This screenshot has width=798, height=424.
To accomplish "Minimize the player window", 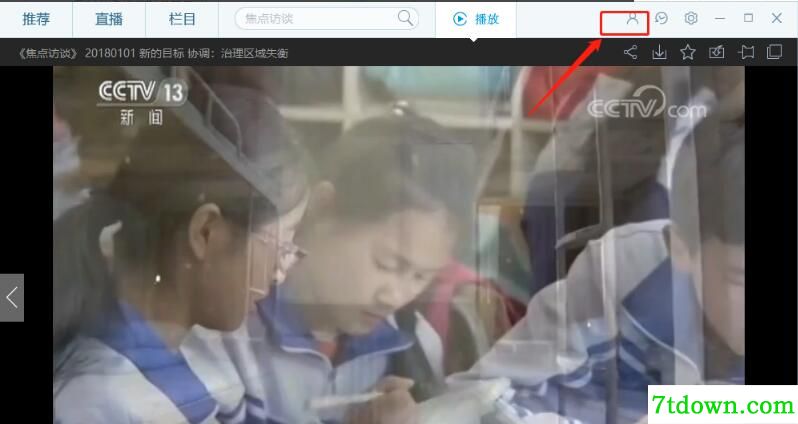I will point(720,19).
